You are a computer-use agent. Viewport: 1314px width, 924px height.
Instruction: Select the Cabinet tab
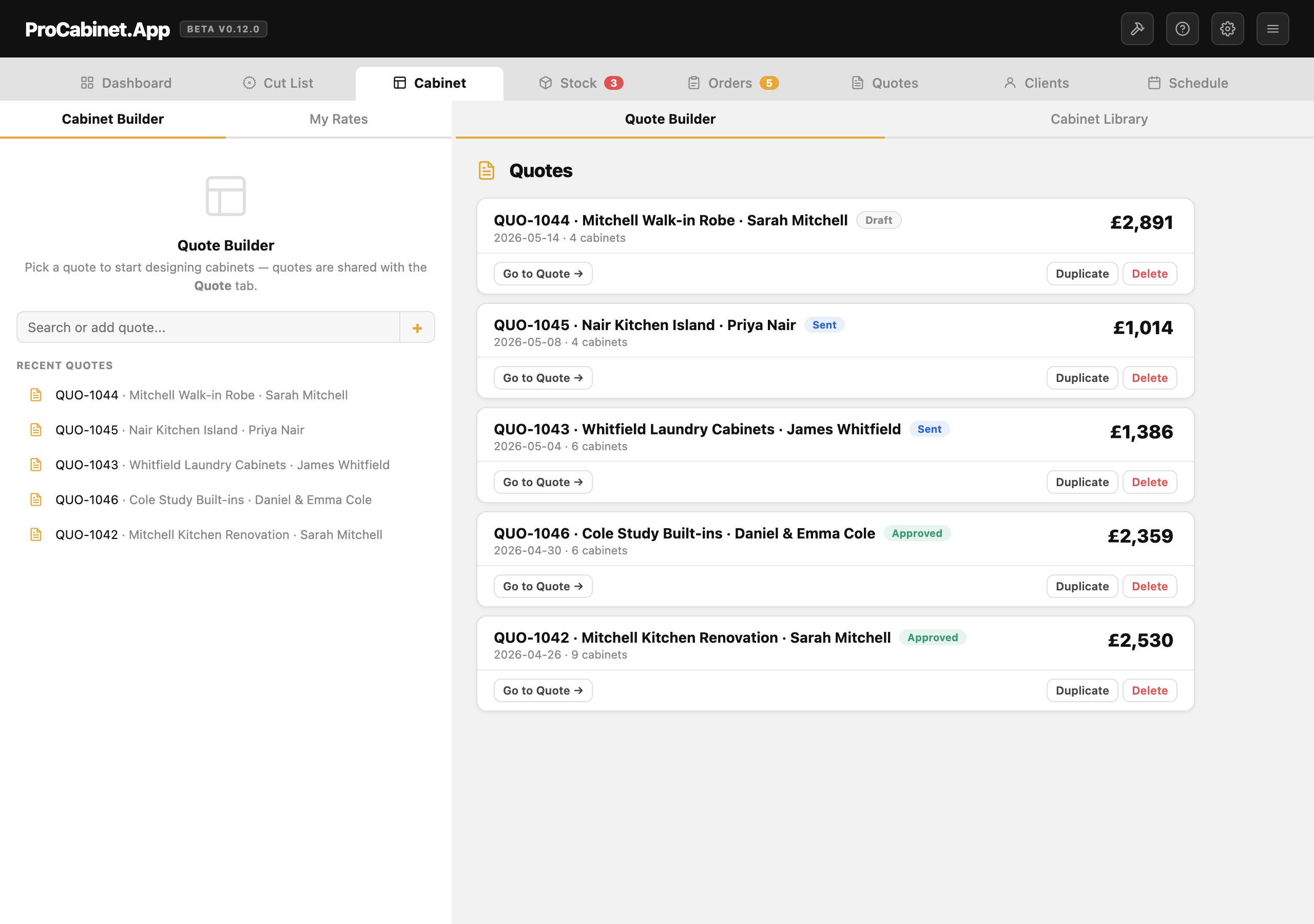pos(429,83)
